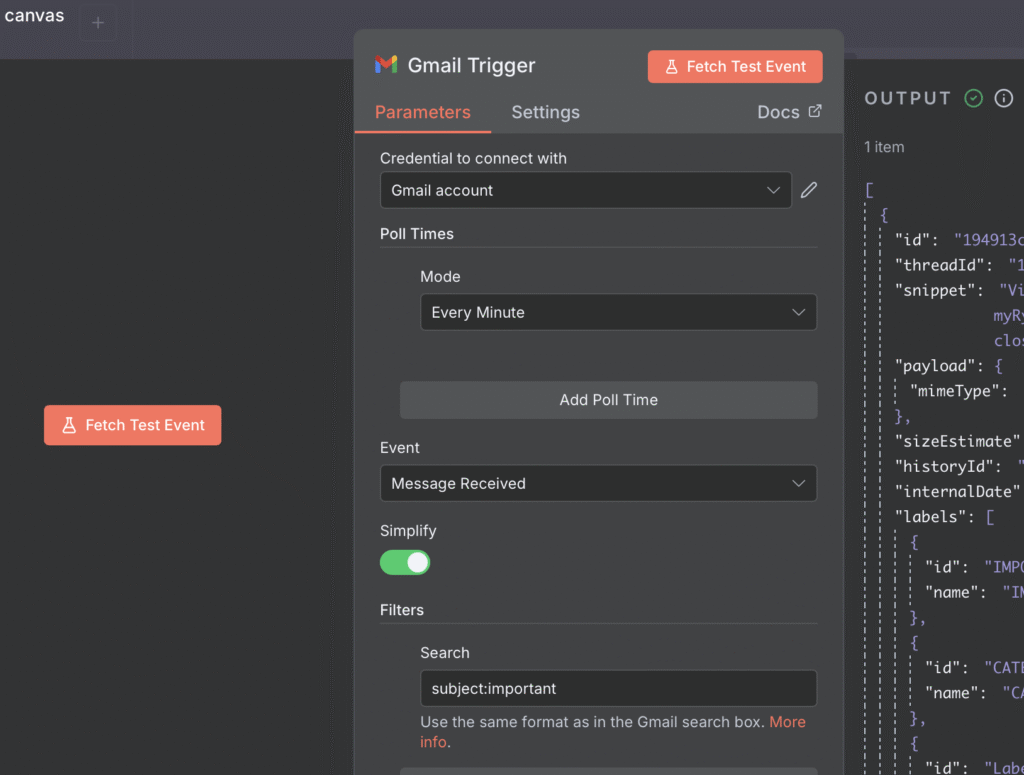The width and height of the screenshot is (1024, 775).
Task: Click the "threadId" key in output JSON
Action: coord(939,265)
